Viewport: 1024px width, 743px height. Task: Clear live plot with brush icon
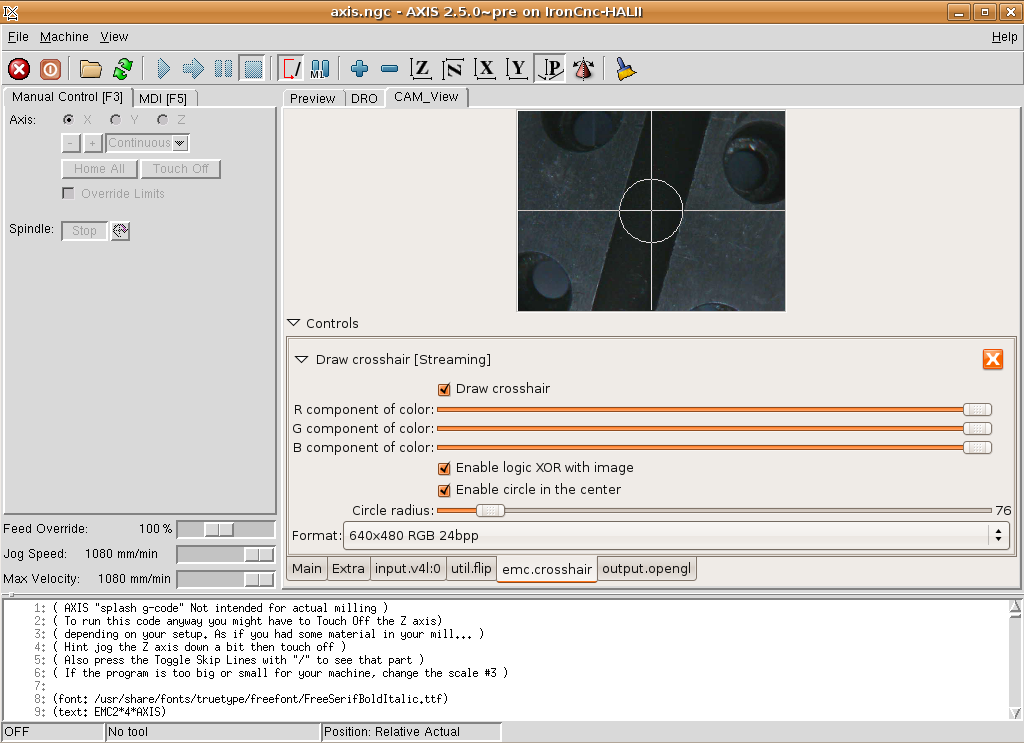click(x=625, y=69)
